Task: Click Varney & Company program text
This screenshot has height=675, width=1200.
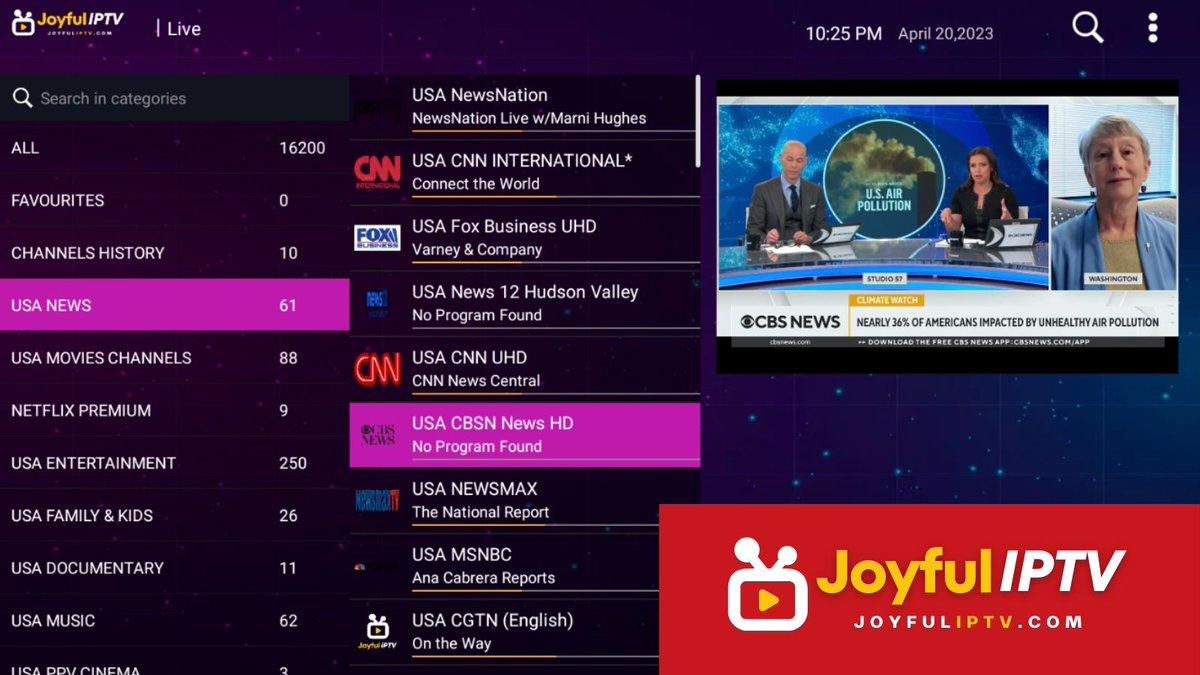Action: (477, 250)
